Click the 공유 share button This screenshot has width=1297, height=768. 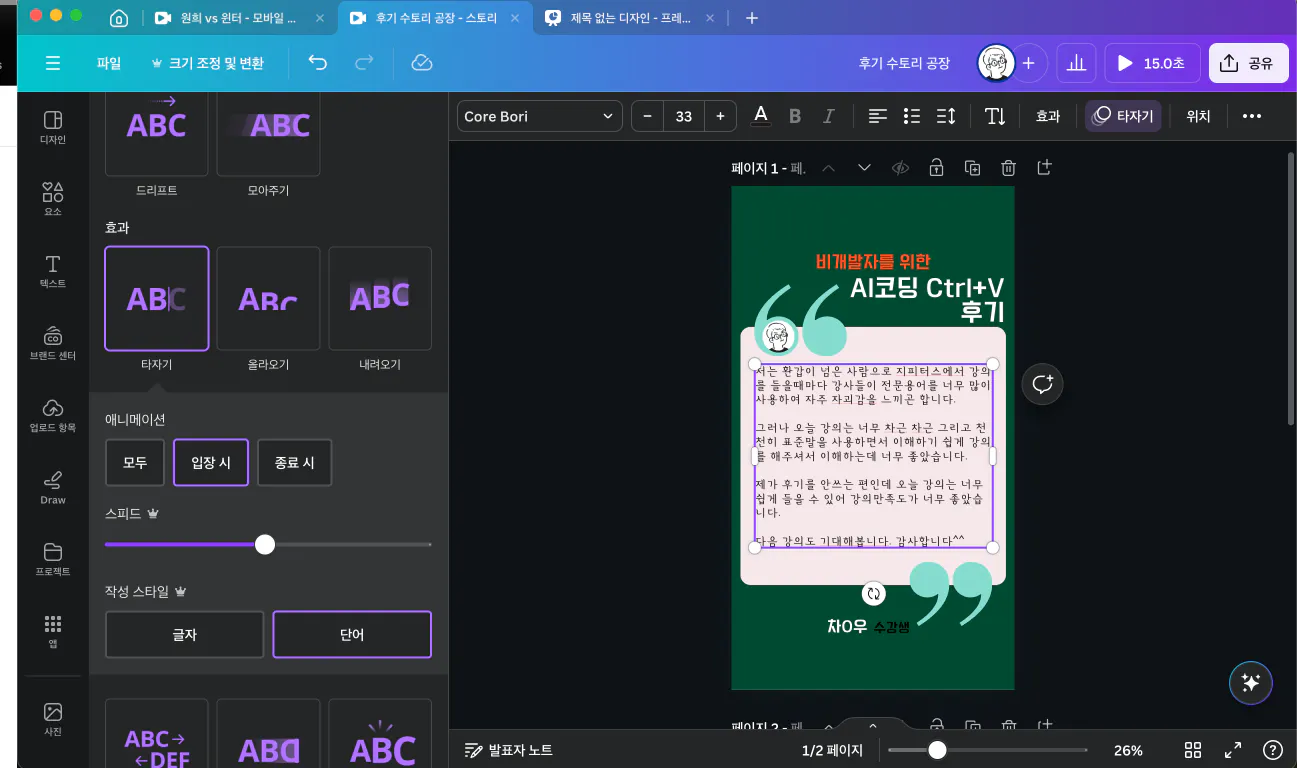(1248, 63)
